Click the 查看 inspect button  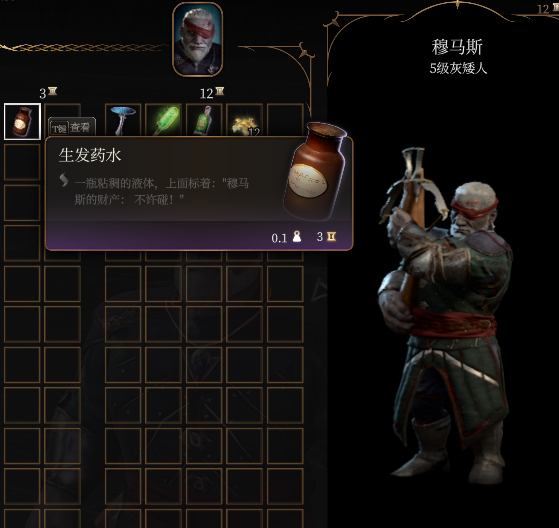coord(72,127)
